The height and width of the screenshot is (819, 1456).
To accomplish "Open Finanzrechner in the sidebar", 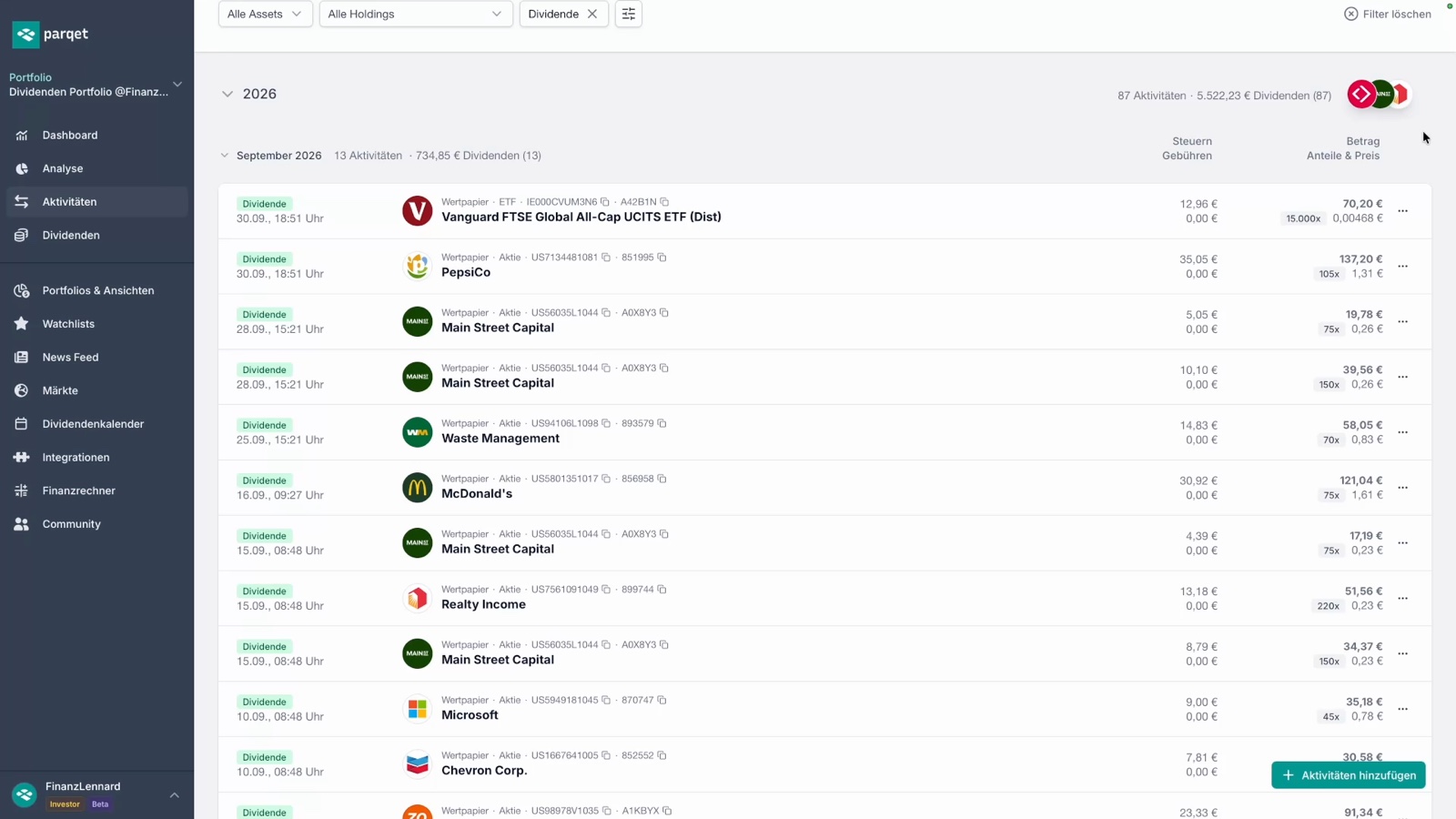I will pyautogui.click(x=96, y=490).
